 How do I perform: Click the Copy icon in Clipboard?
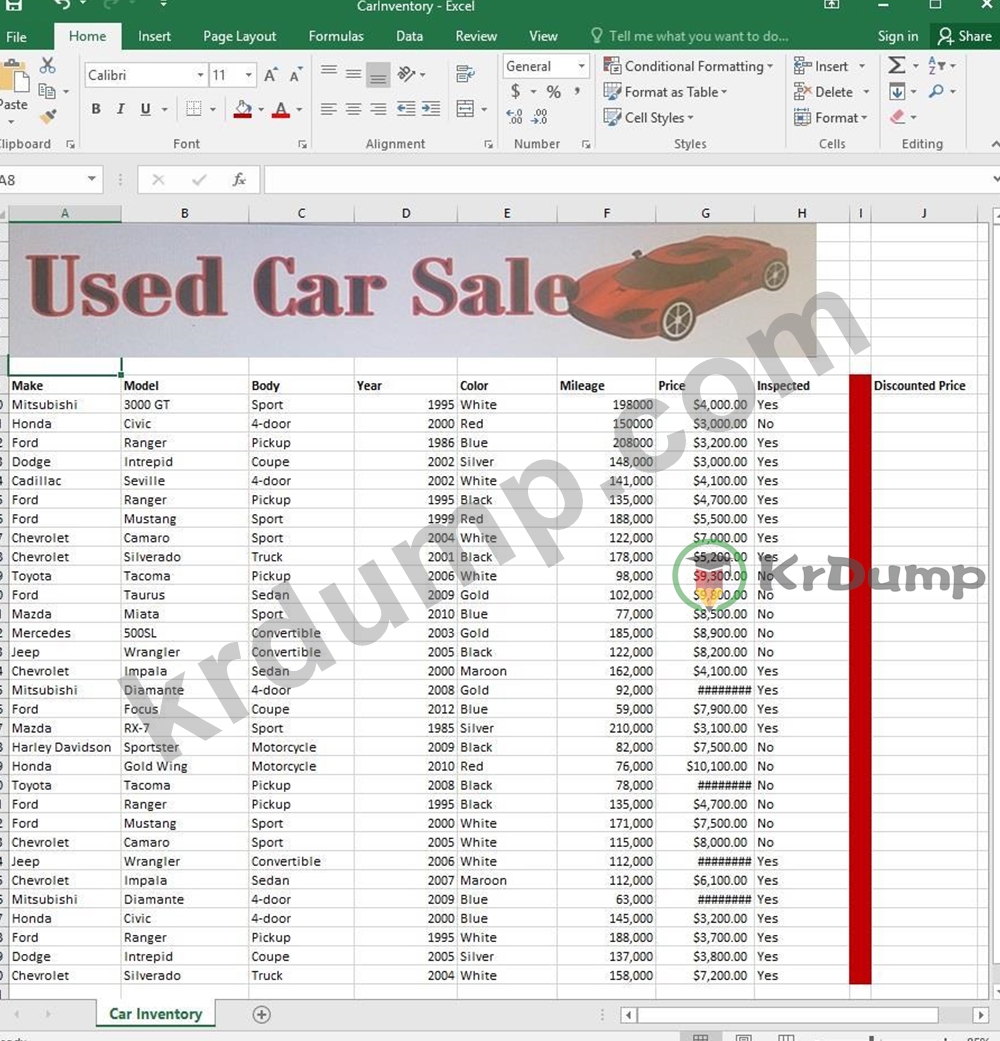46,91
